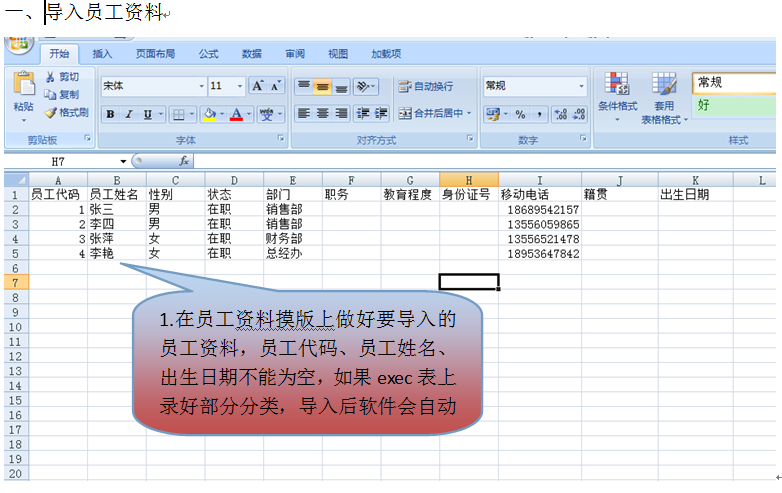The height and width of the screenshot is (493, 782).
Task: Decrease indent in cell
Action: [x=363, y=114]
